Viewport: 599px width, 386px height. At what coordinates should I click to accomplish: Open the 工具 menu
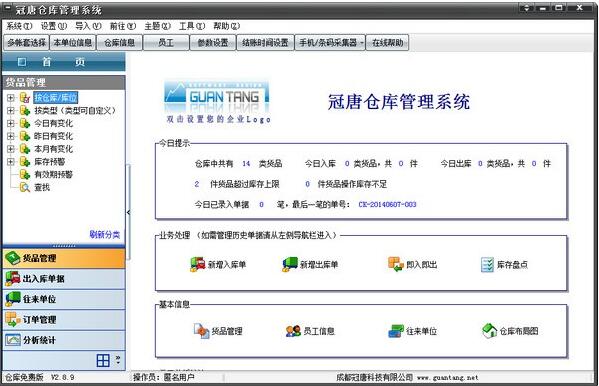[192, 26]
